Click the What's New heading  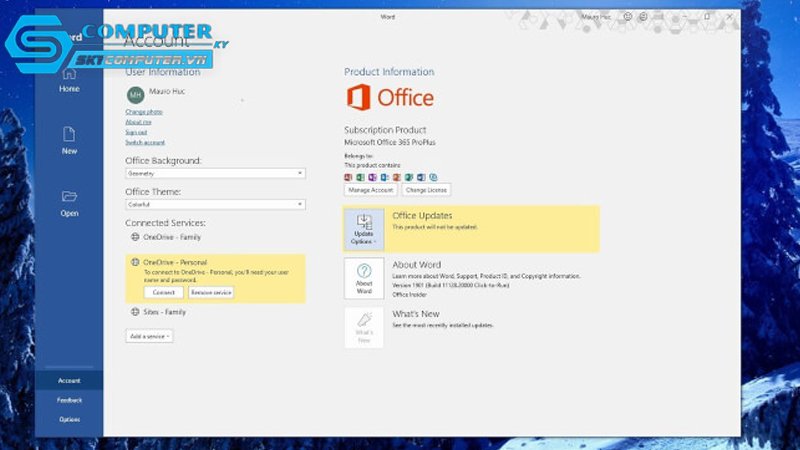[x=416, y=314]
